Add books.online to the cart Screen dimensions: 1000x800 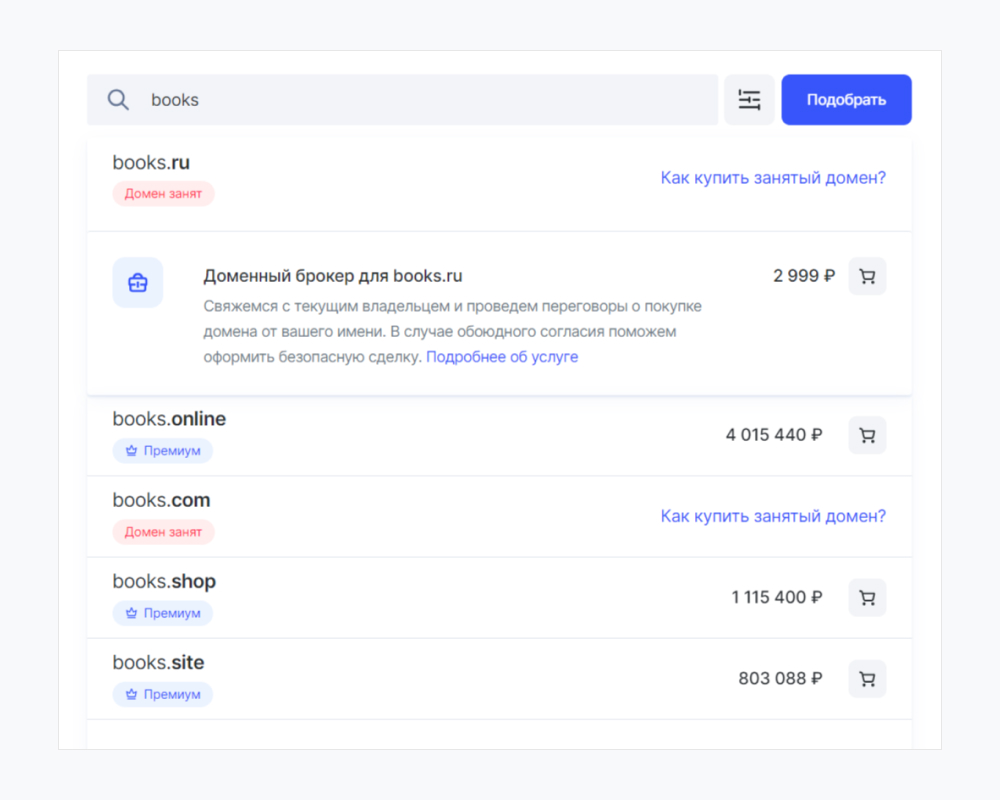867,435
